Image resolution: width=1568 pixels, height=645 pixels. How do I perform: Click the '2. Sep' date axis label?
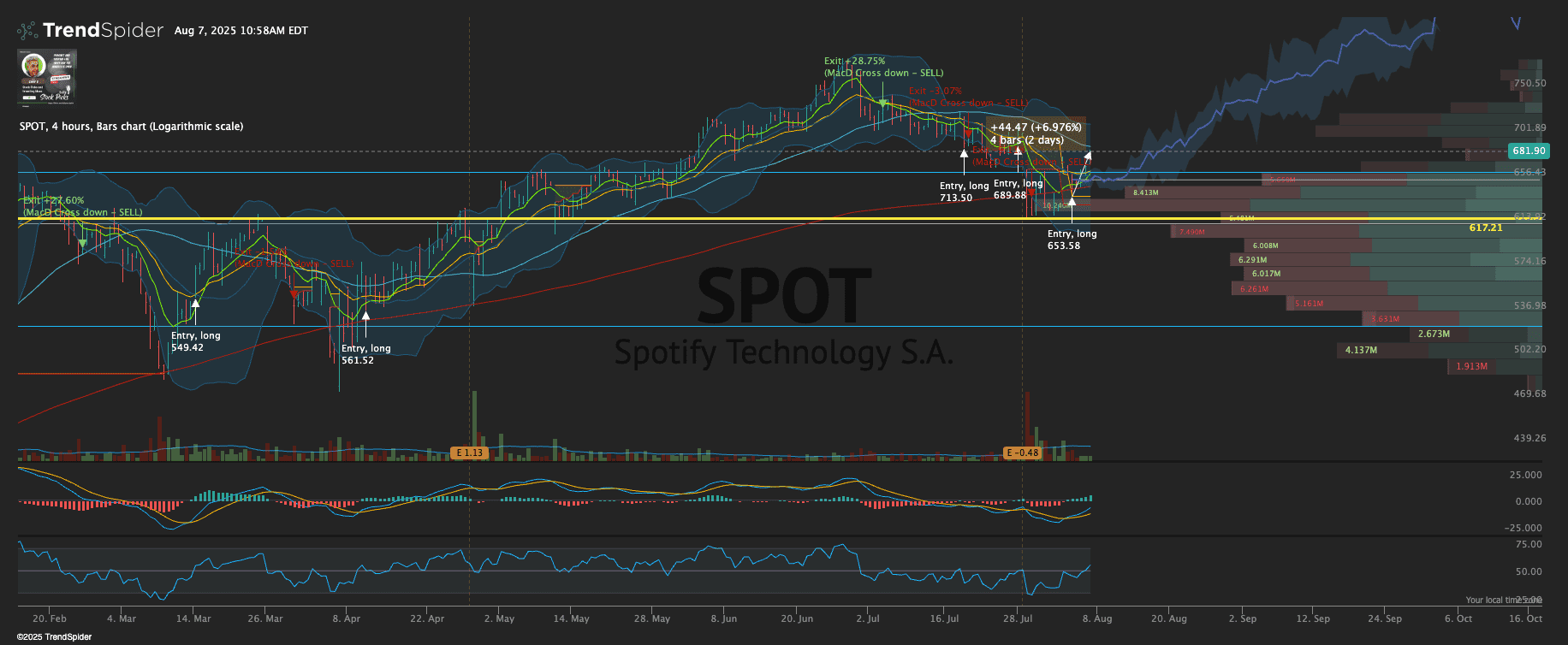(x=1243, y=618)
